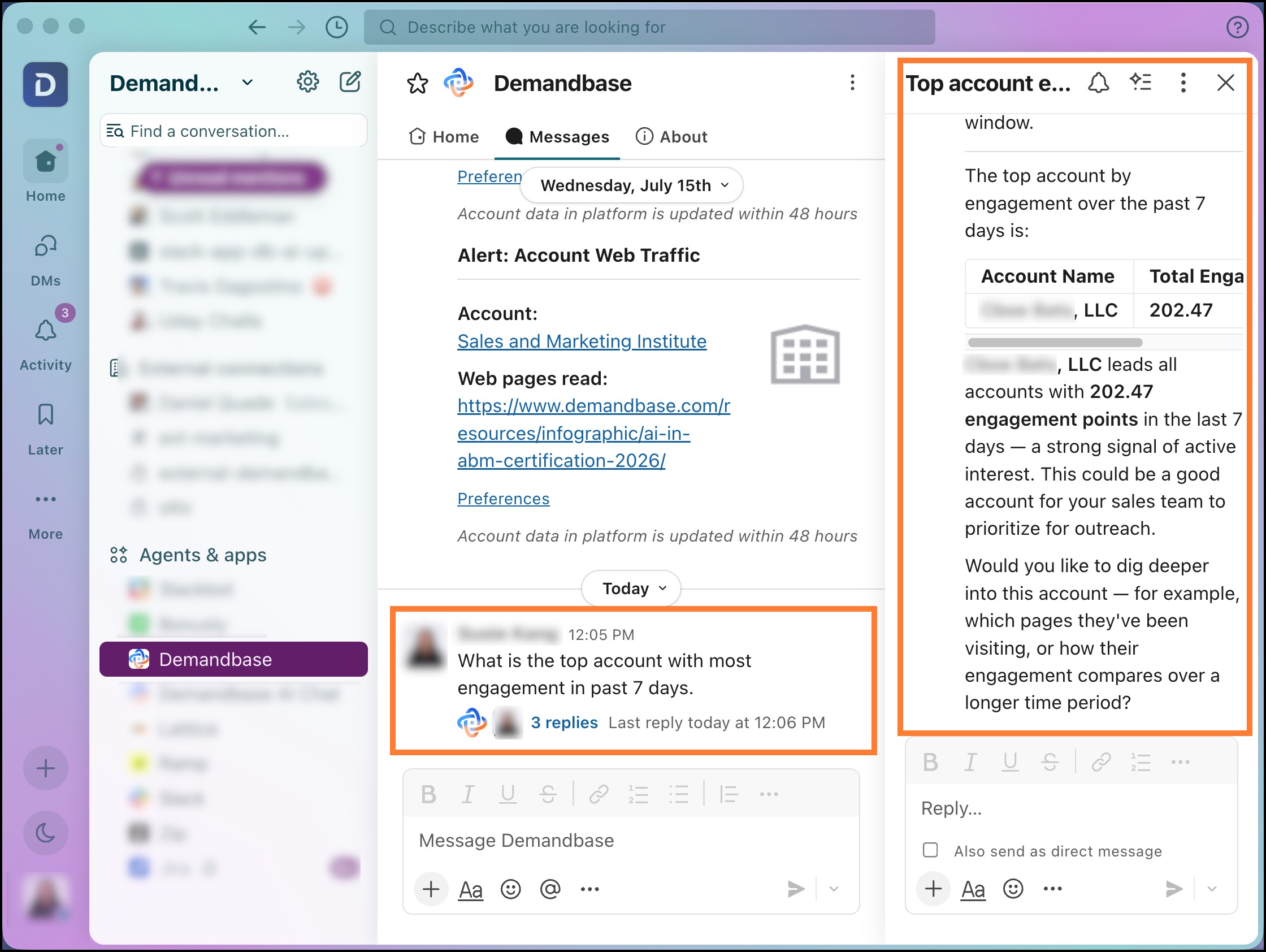Open the demandbase.com infographic URL link
This screenshot has width=1266, height=952.
(593, 434)
